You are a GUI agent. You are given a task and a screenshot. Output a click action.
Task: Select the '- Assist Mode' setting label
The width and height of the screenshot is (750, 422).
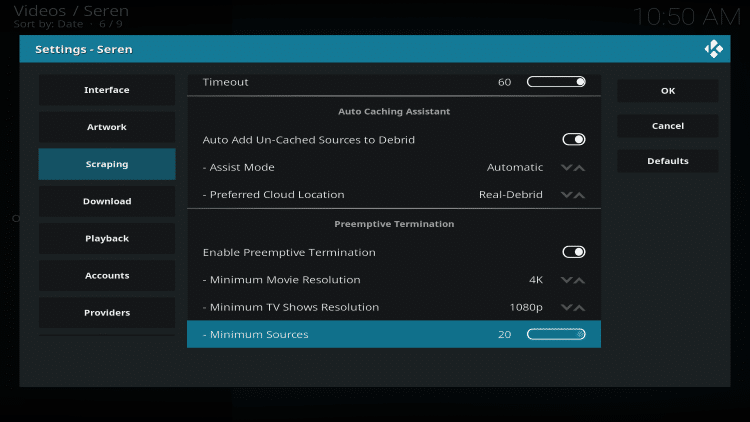tap(238, 167)
